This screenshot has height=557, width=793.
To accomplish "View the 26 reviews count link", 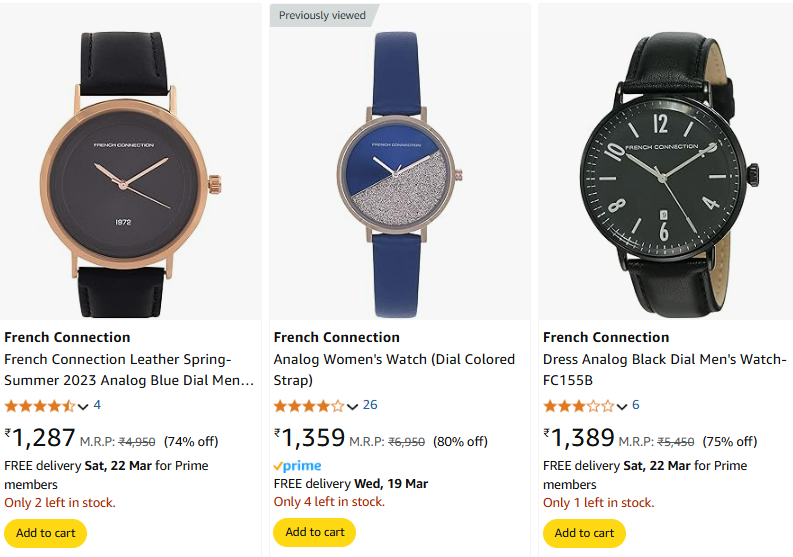I will pos(370,405).
